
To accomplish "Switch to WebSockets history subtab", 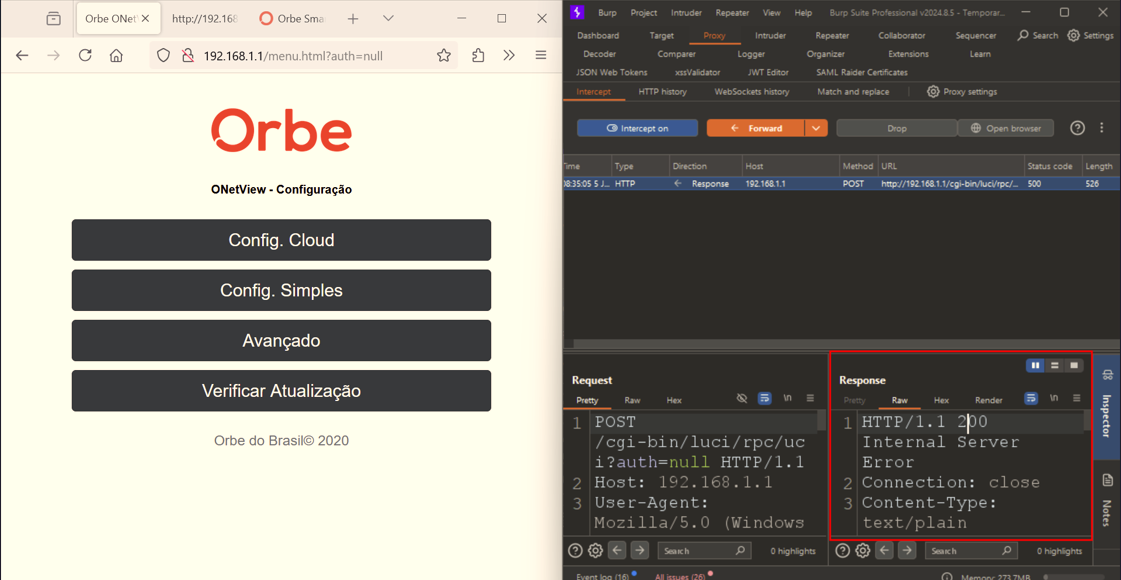I will pyautogui.click(x=751, y=92).
